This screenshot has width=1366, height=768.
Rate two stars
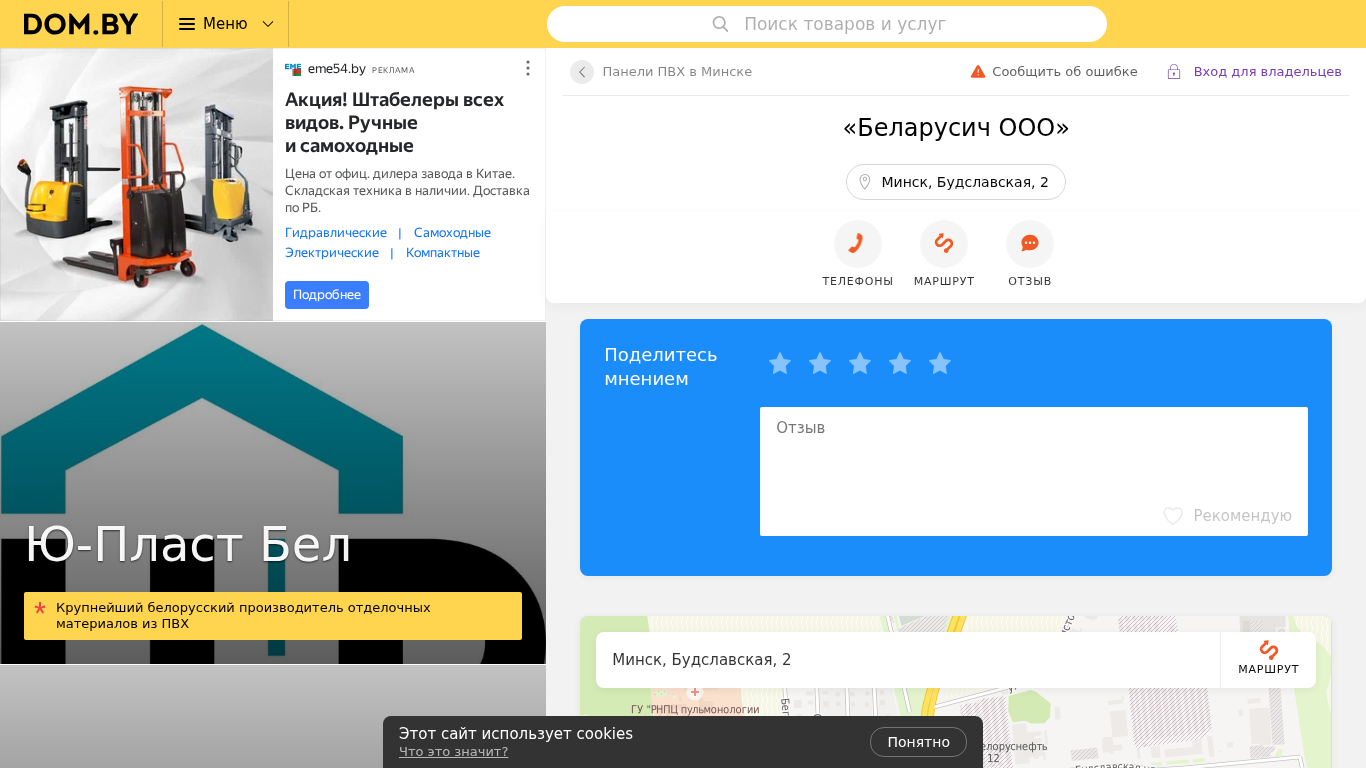coord(820,364)
